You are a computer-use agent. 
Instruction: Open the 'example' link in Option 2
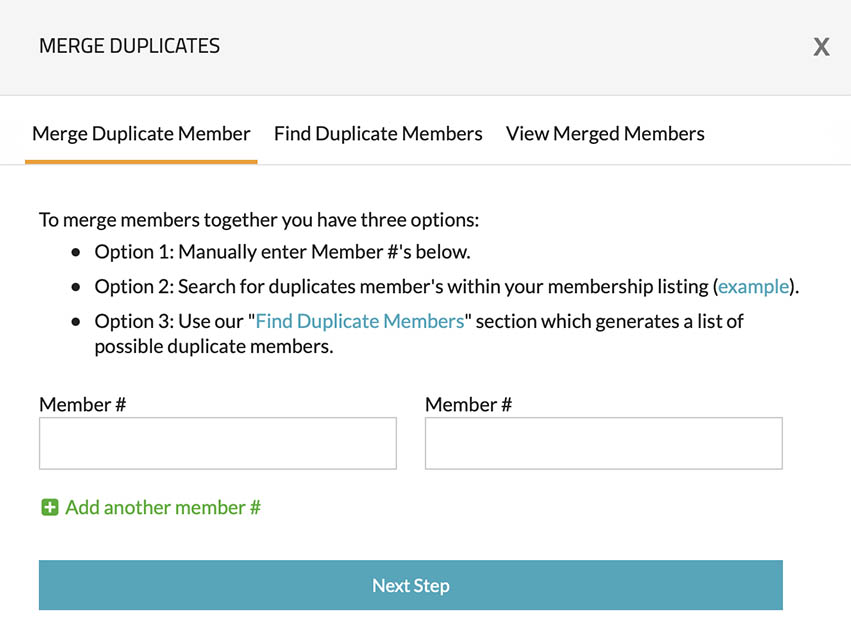pyautogui.click(x=753, y=287)
